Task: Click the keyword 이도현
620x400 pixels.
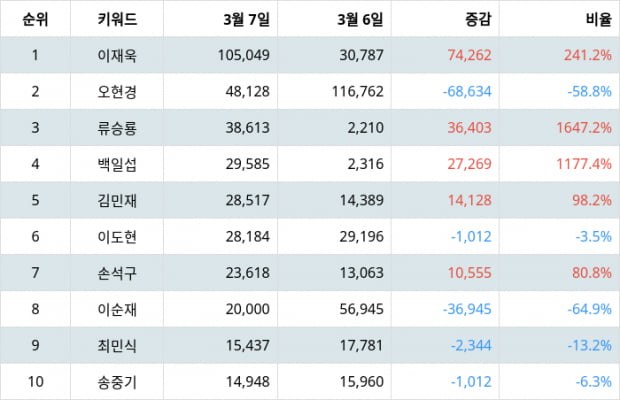Action: tap(117, 236)
